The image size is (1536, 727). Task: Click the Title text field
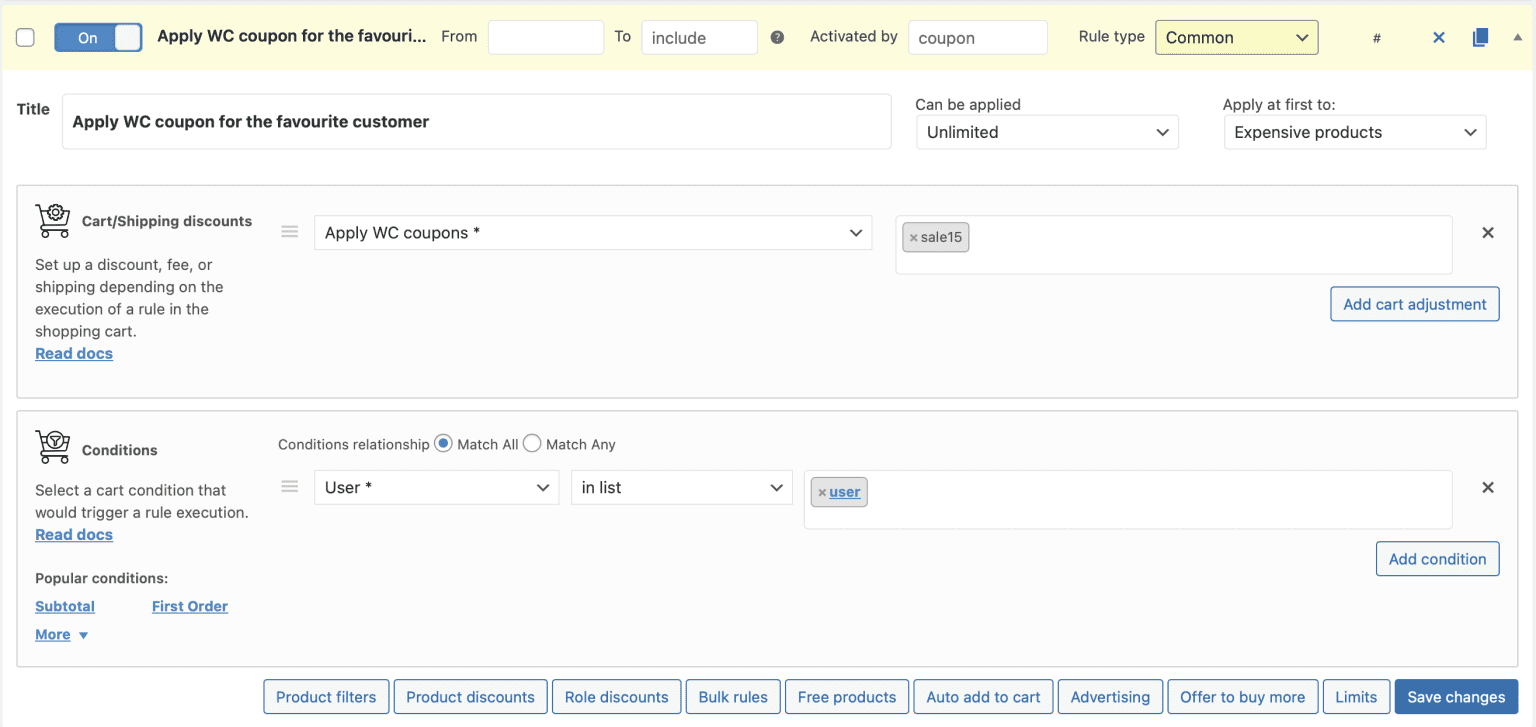point(476,122)
